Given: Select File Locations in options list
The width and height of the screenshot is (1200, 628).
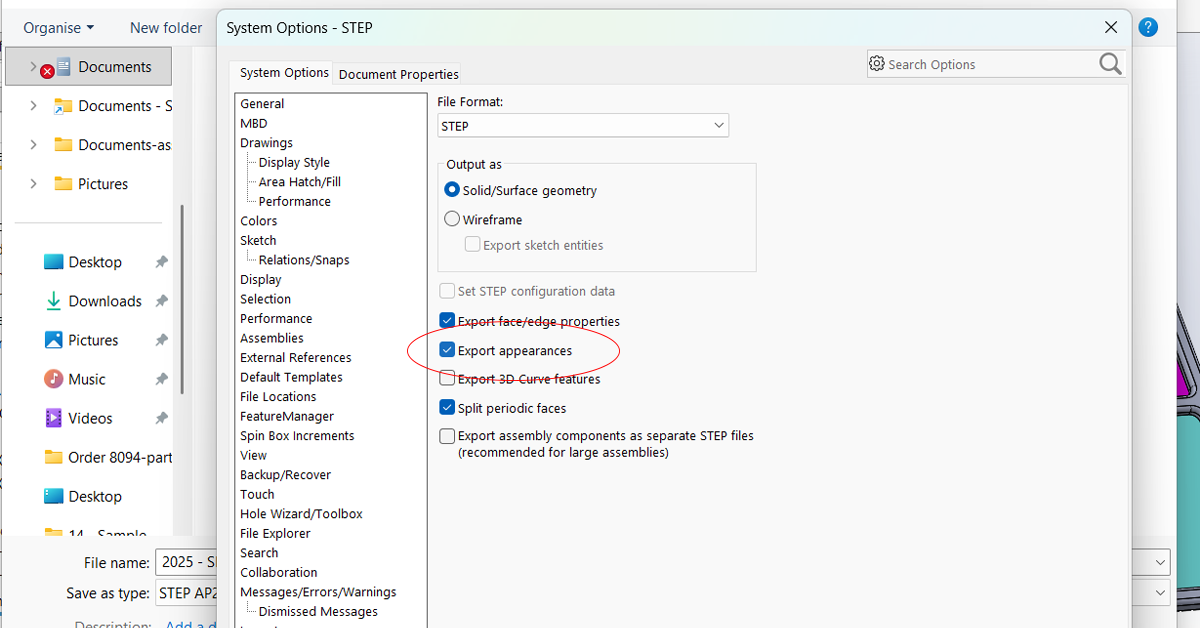Looking at the screenshot, I should tap(277, 397).
